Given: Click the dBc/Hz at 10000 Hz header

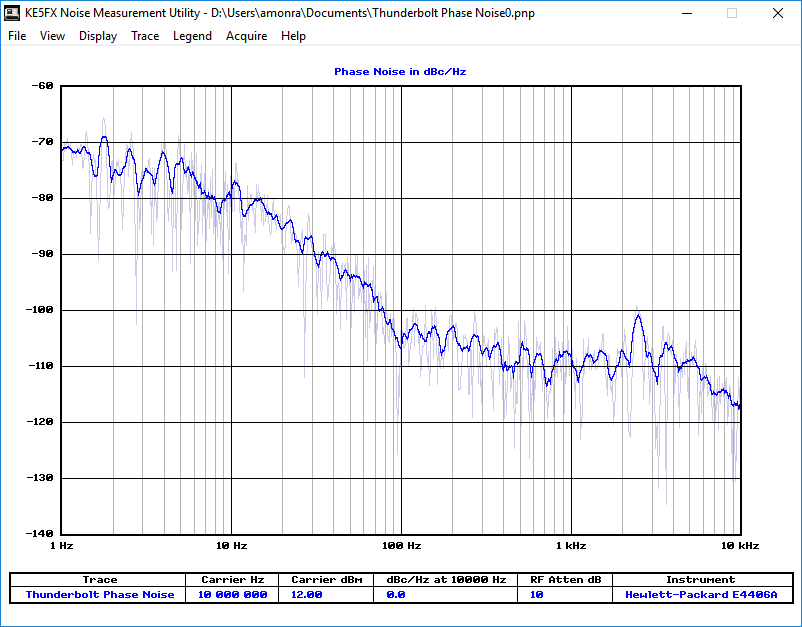Looking at the screenshot, I should click(446, 579).
